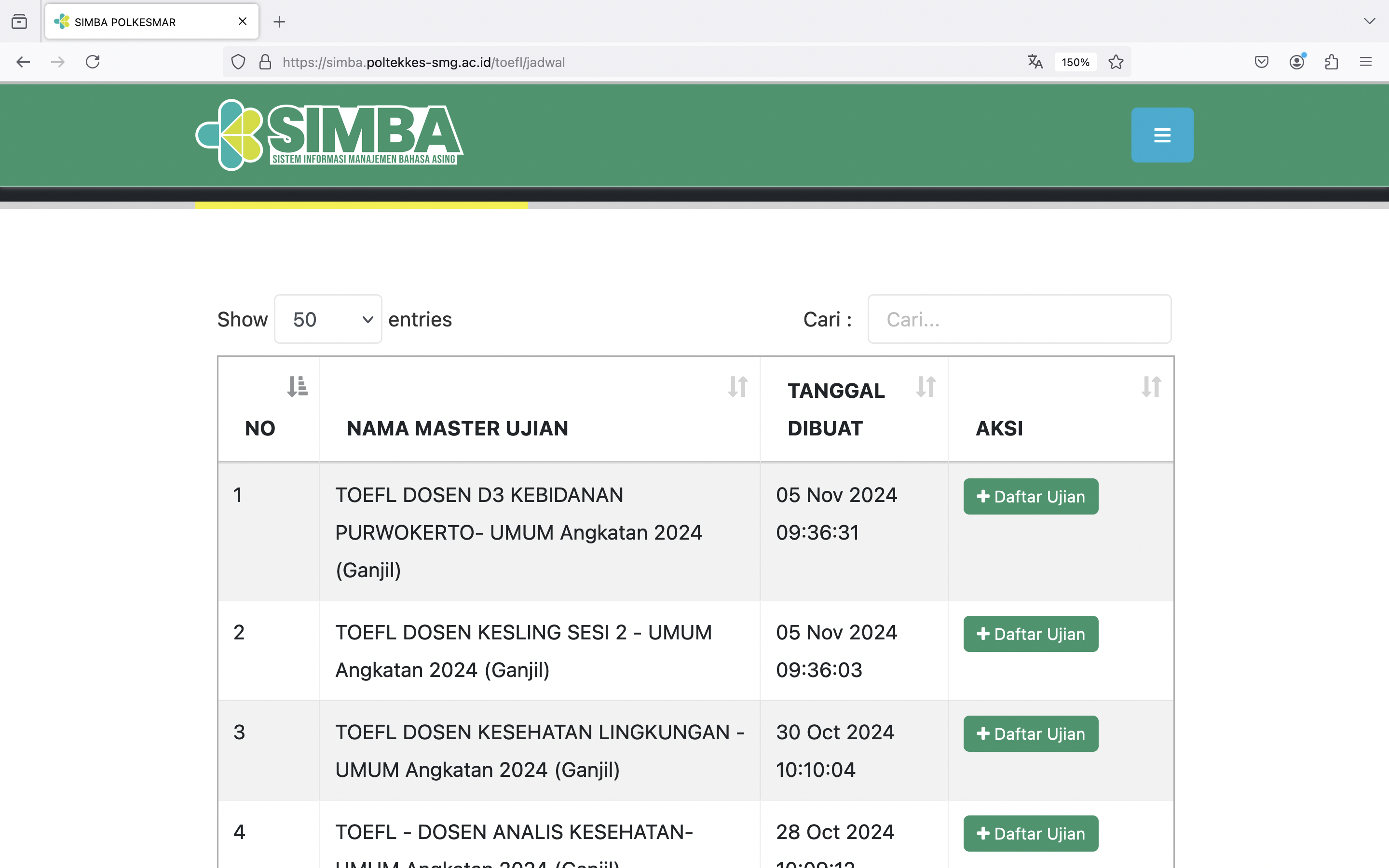
Task: Click the TANGGAL DIBUAT header label
Action: click(836, 409)
